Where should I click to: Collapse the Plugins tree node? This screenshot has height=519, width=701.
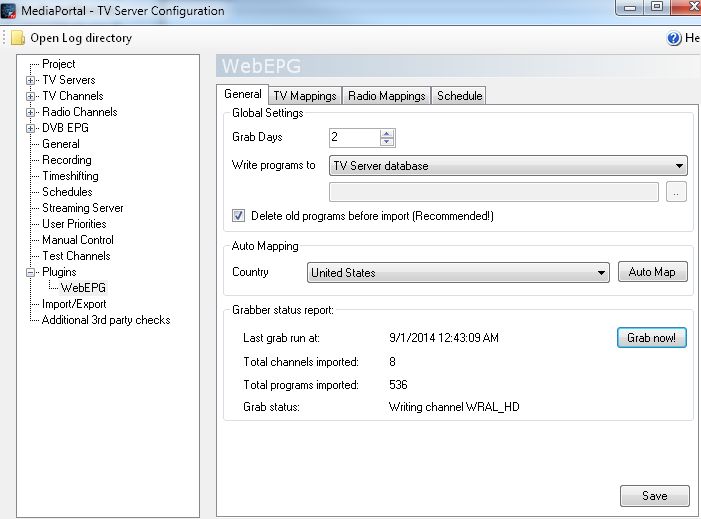click(x=31, y=272)
